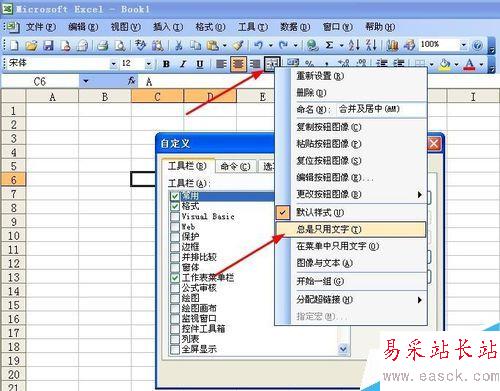Screen dimensions: 500x391
Task: Click the Spelling check icon
Action: (141, 45)
